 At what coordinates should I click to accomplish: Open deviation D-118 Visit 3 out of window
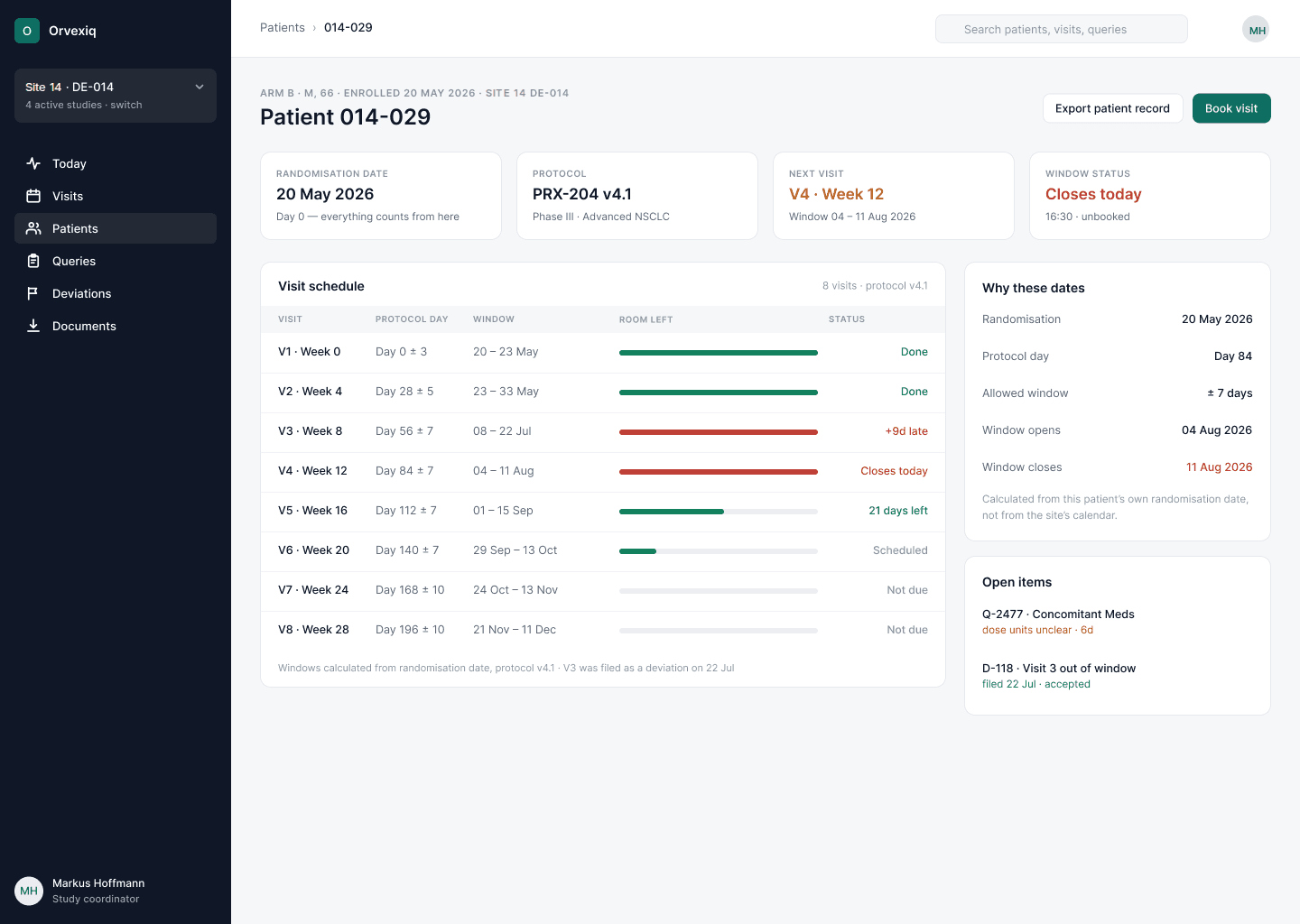point(1118,676)
